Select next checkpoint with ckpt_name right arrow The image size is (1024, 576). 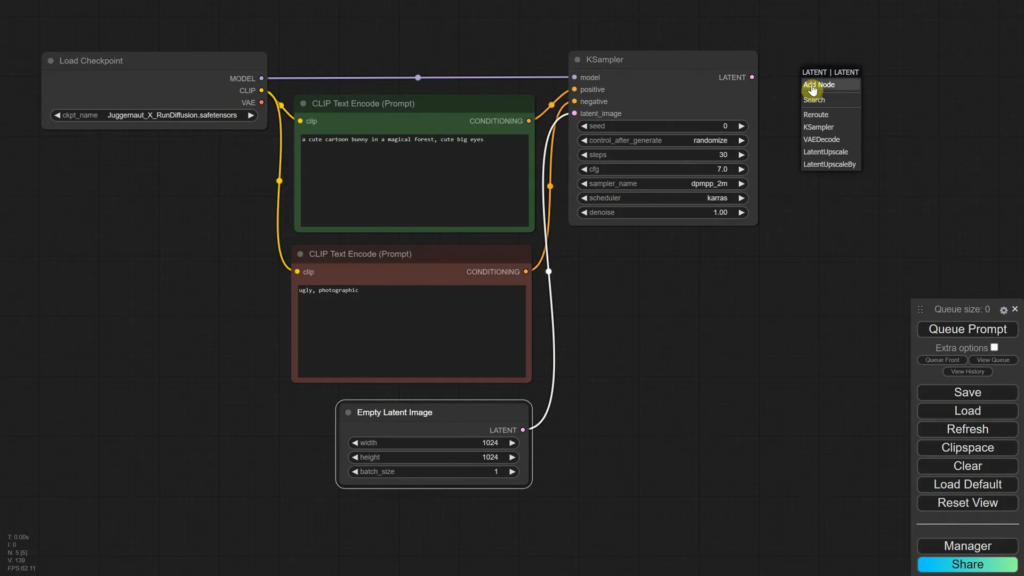tap(251, 115)
